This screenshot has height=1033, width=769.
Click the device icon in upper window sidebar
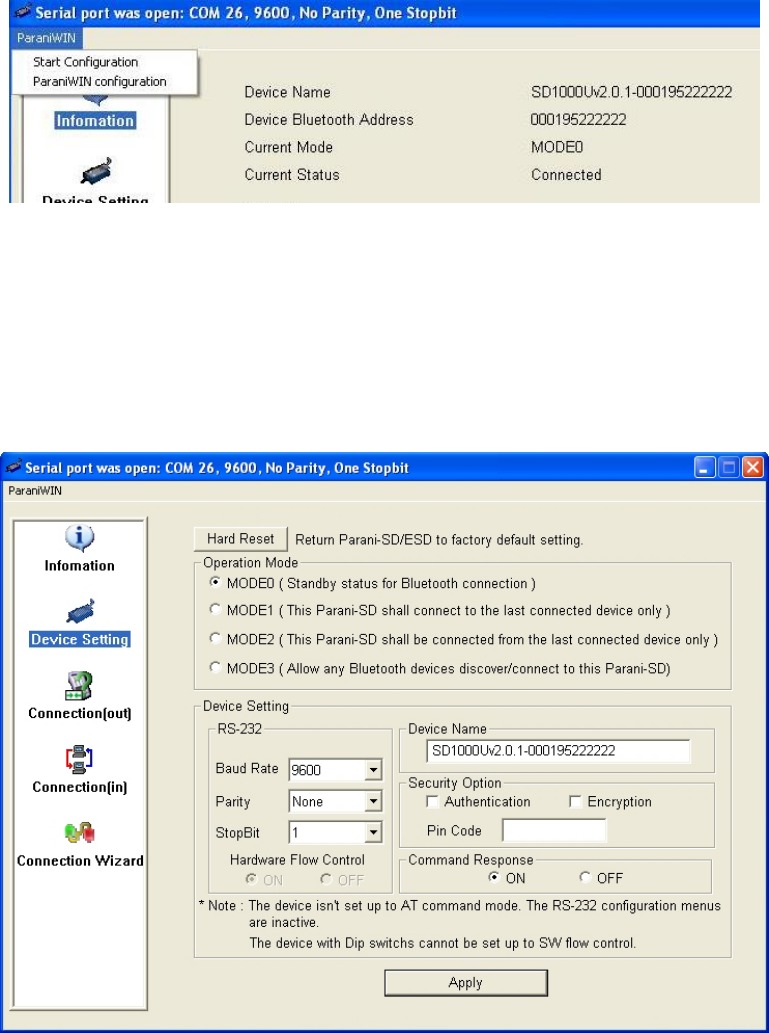point(96,171)
